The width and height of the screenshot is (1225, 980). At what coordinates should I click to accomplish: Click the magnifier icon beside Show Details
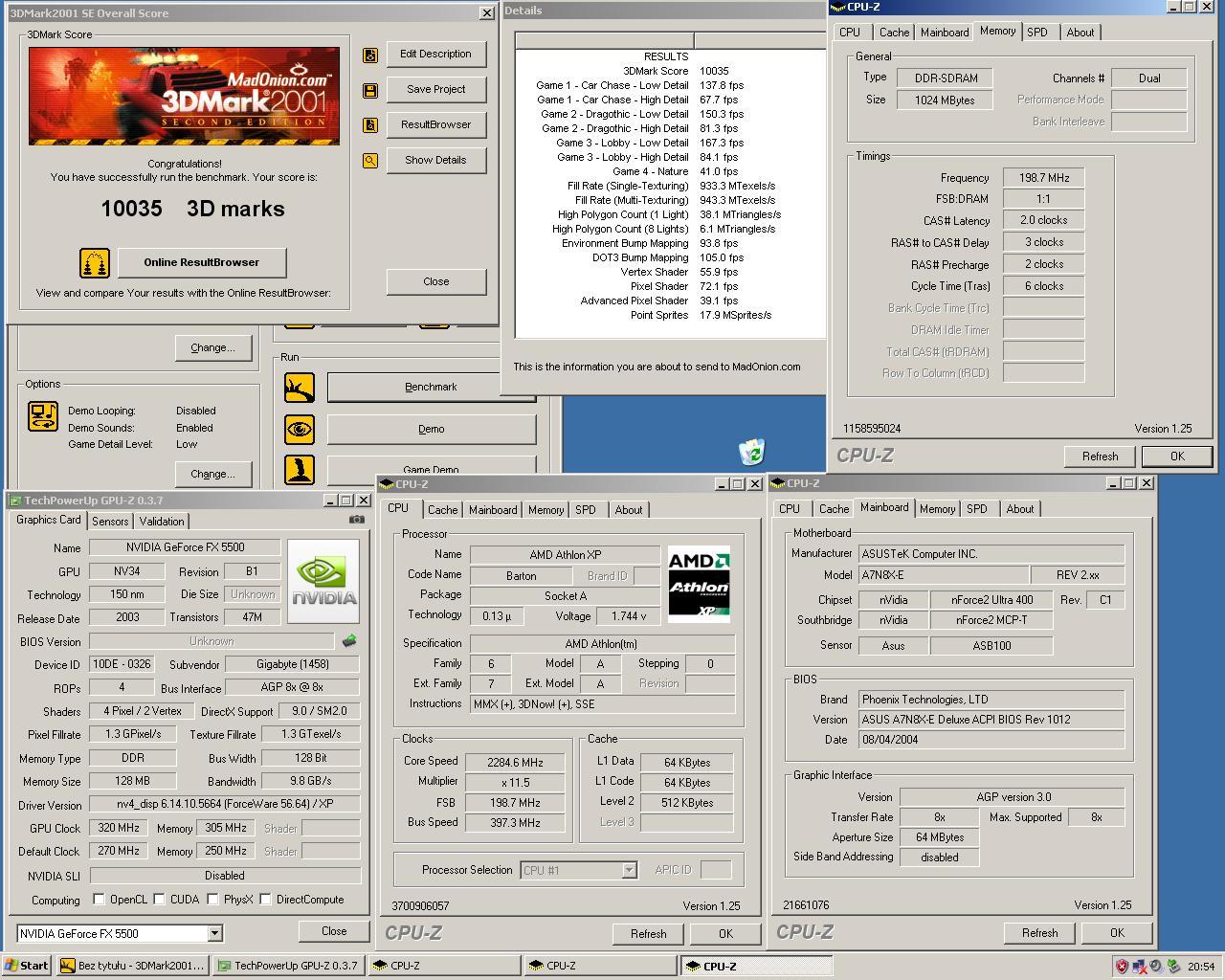(x=369, y=160)
